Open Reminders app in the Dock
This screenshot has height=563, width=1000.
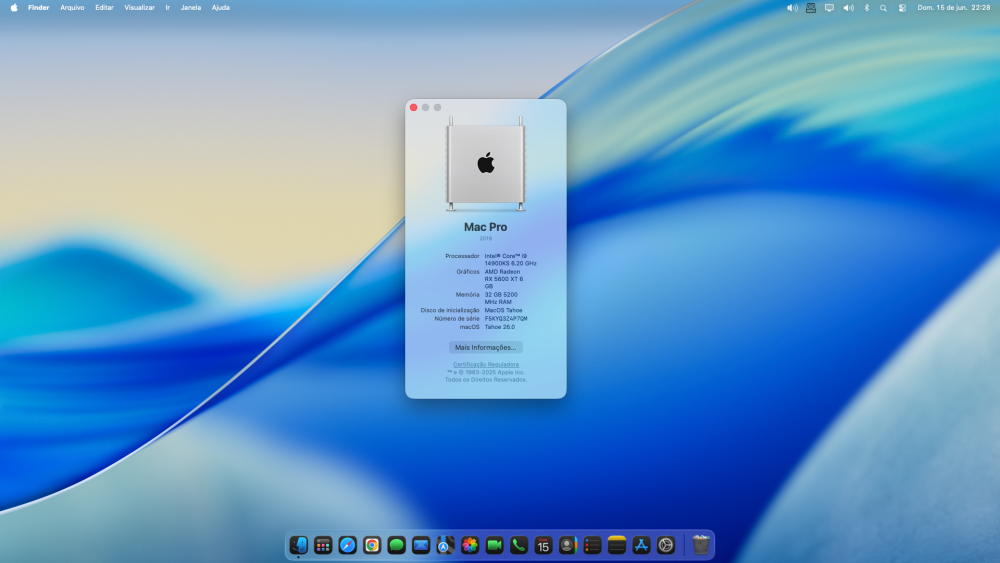(x=592, y=545)
